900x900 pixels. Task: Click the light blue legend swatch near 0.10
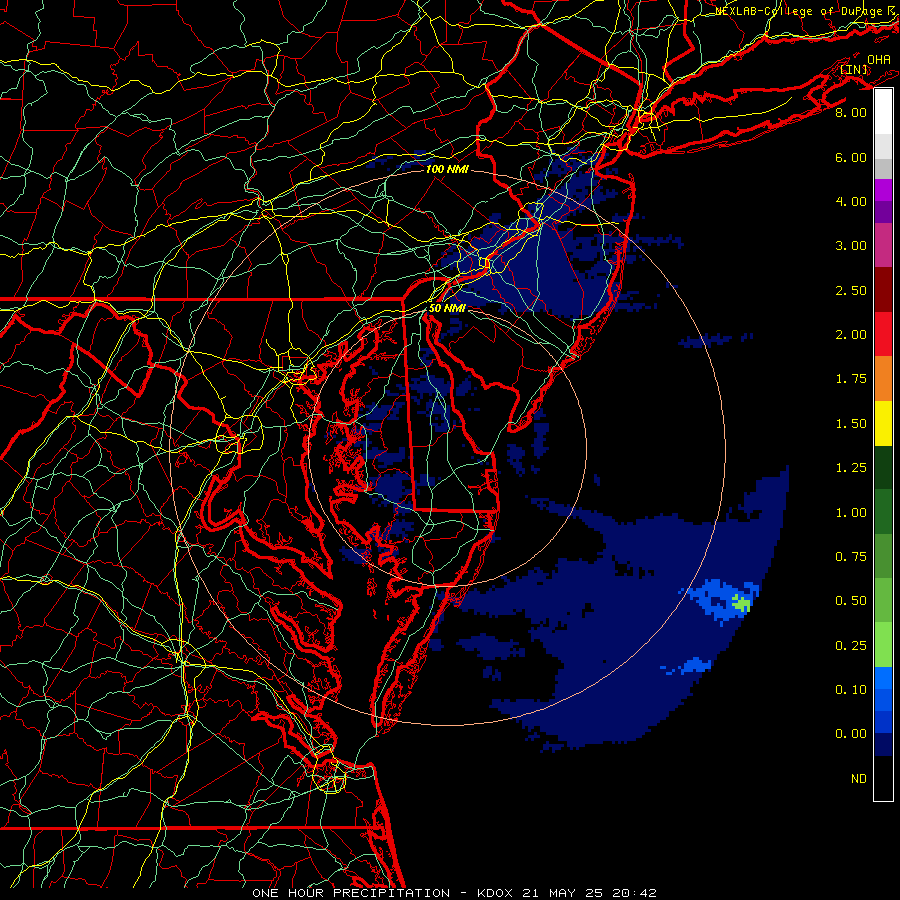pos(883,678)
